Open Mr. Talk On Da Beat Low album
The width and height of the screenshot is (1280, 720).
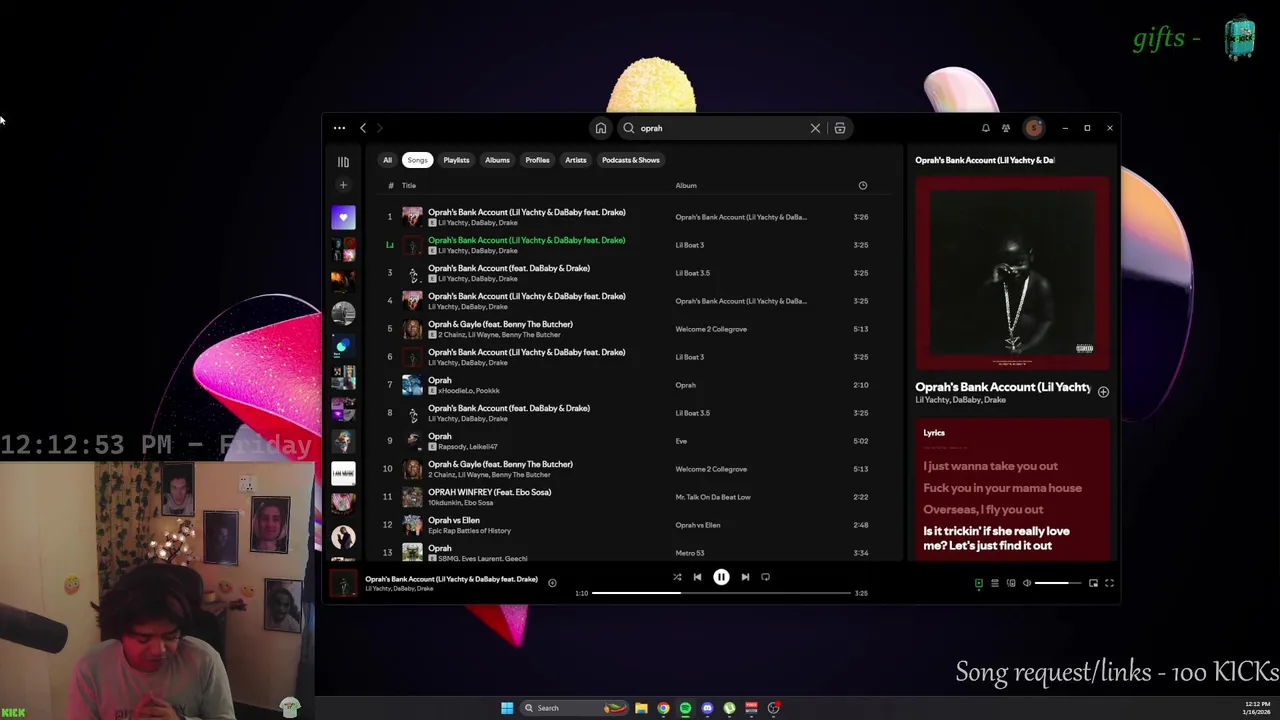click(713, 497)
